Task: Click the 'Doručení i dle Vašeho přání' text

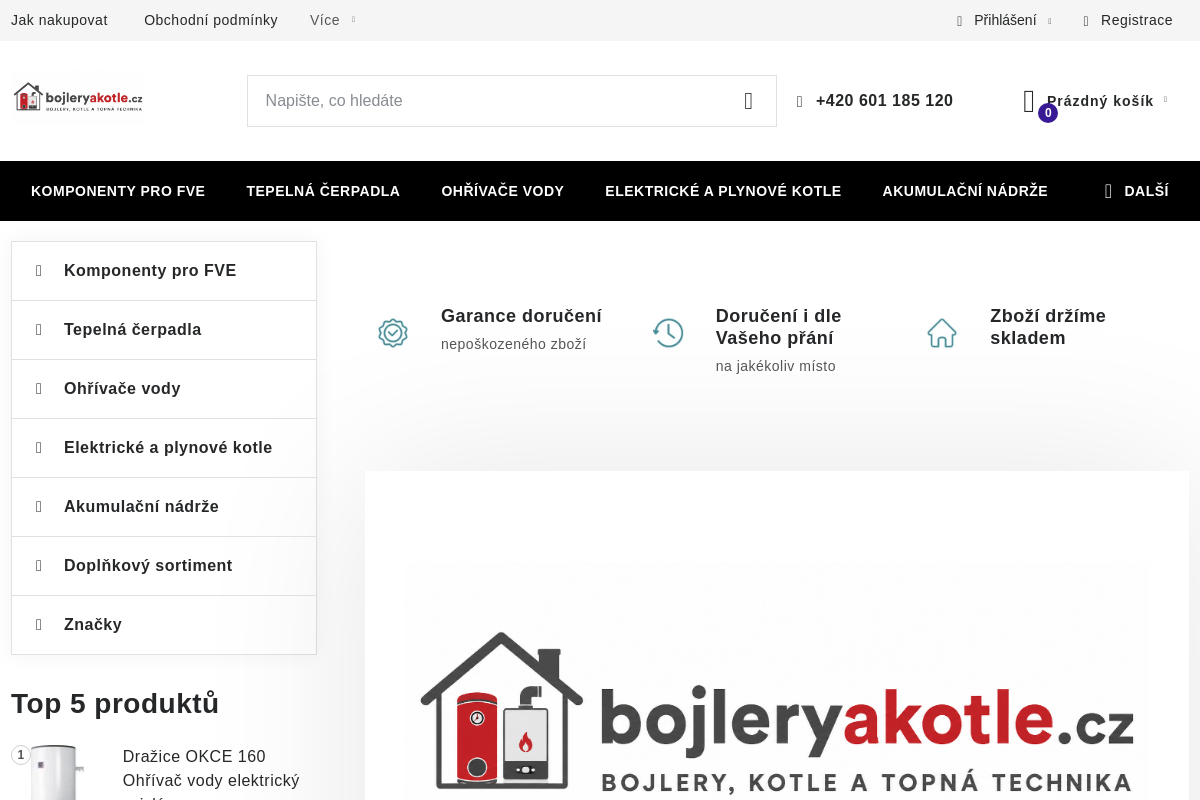Action: point(779,327)
